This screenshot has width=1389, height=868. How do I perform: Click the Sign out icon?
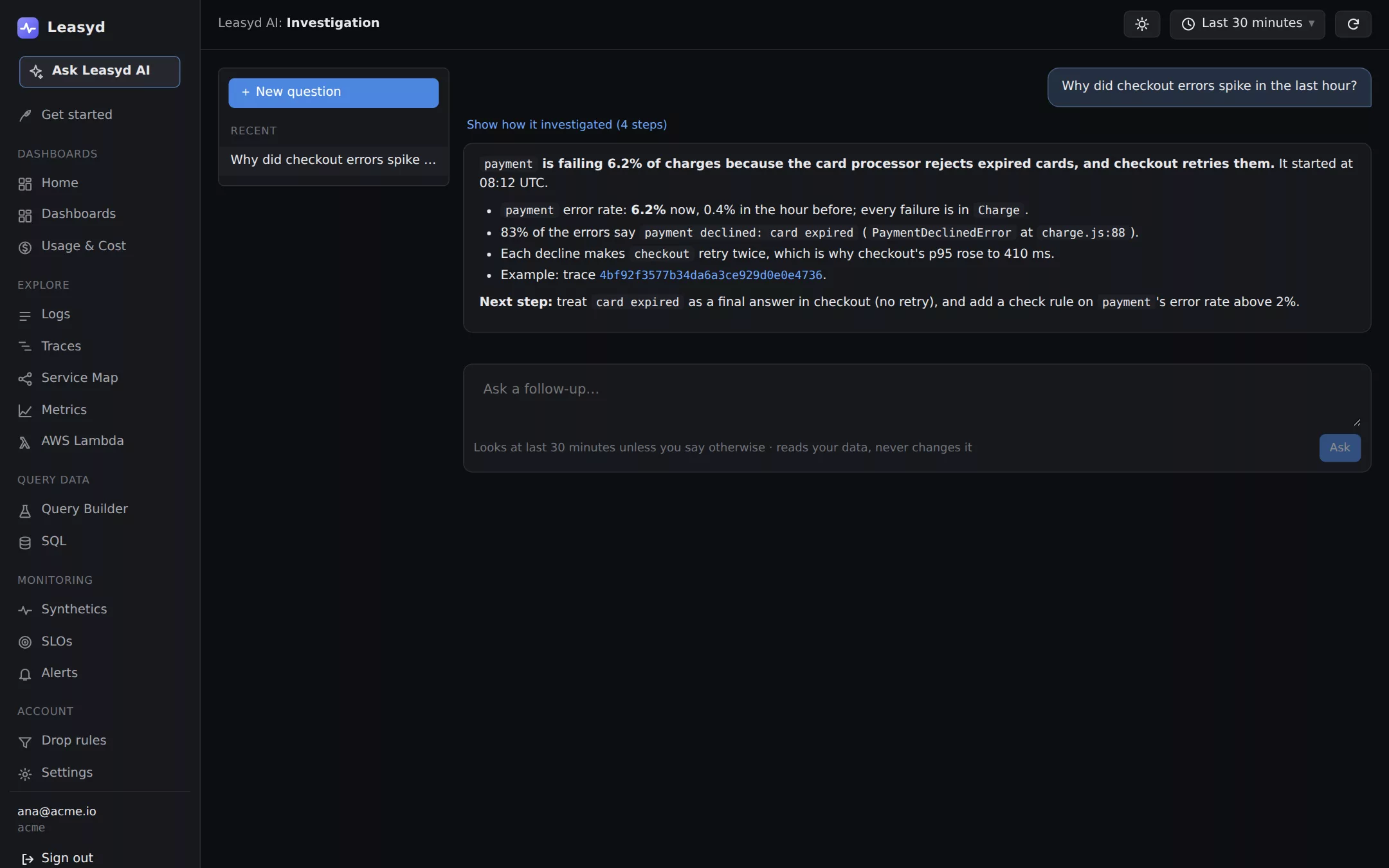[x=28, y=859]
